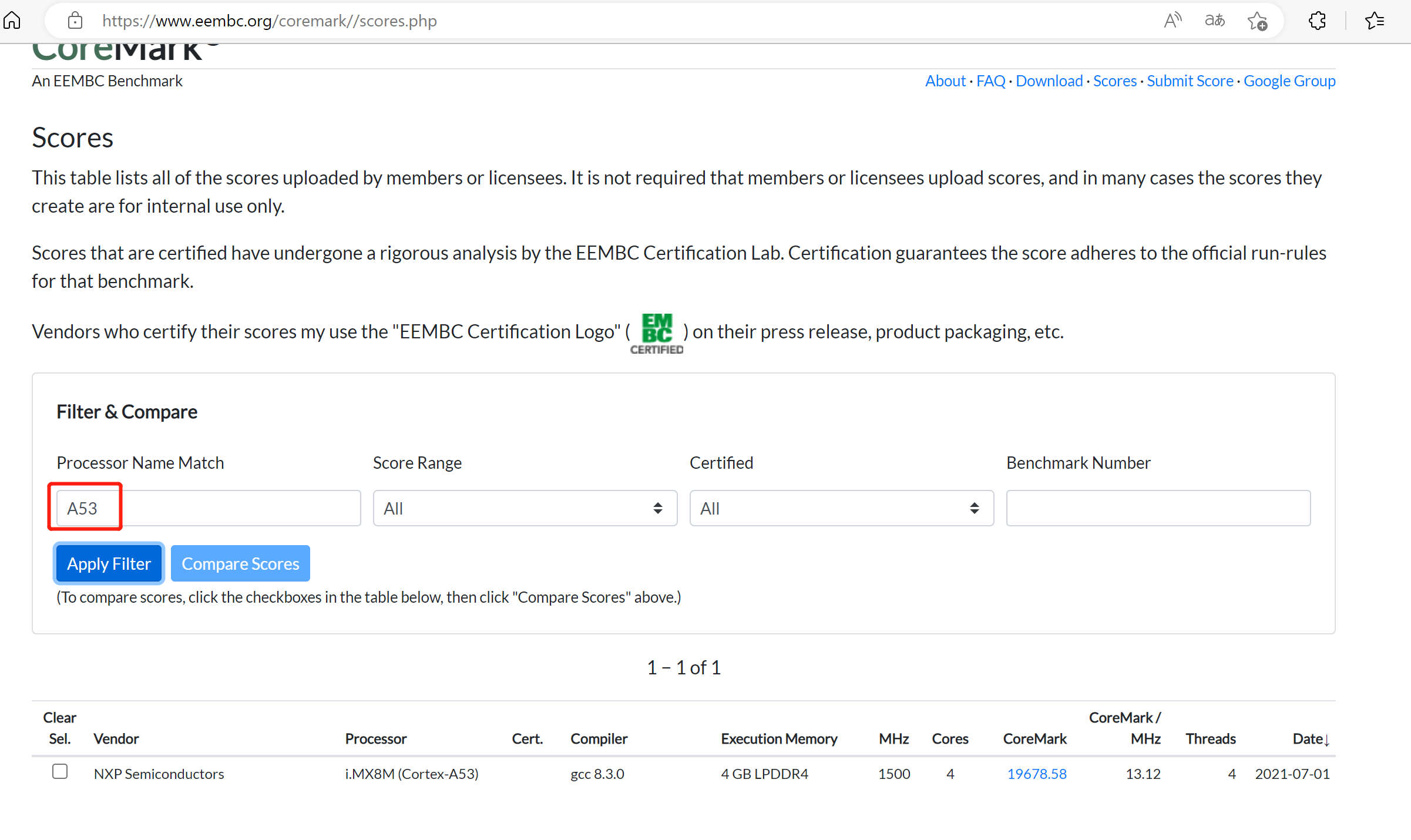This screenshot has height=840, width=1411.
Task: Open the Extensions puzzle icon
Action: [x=1317, y=21]
